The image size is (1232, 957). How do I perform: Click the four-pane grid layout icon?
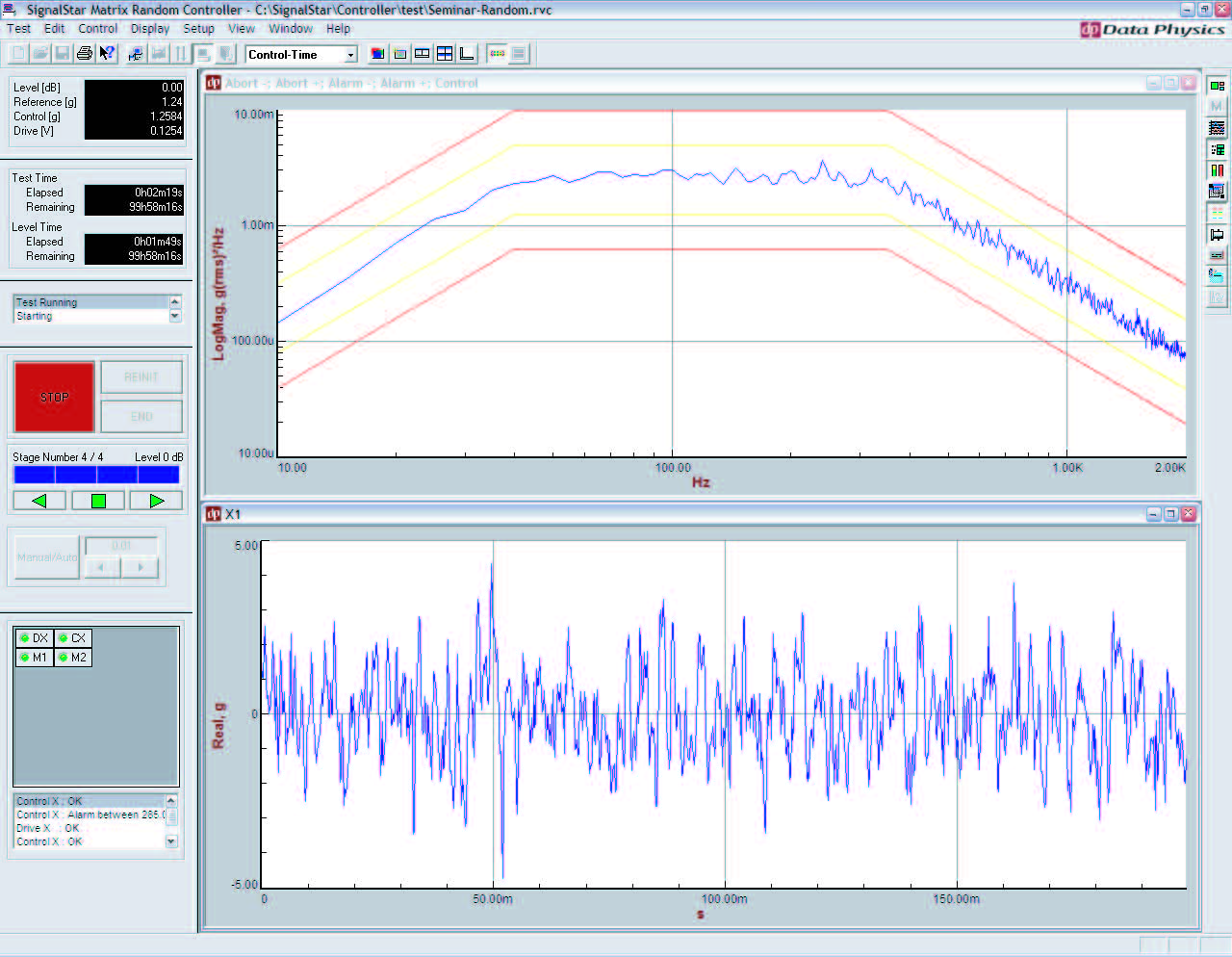click(x=445, y=54)
